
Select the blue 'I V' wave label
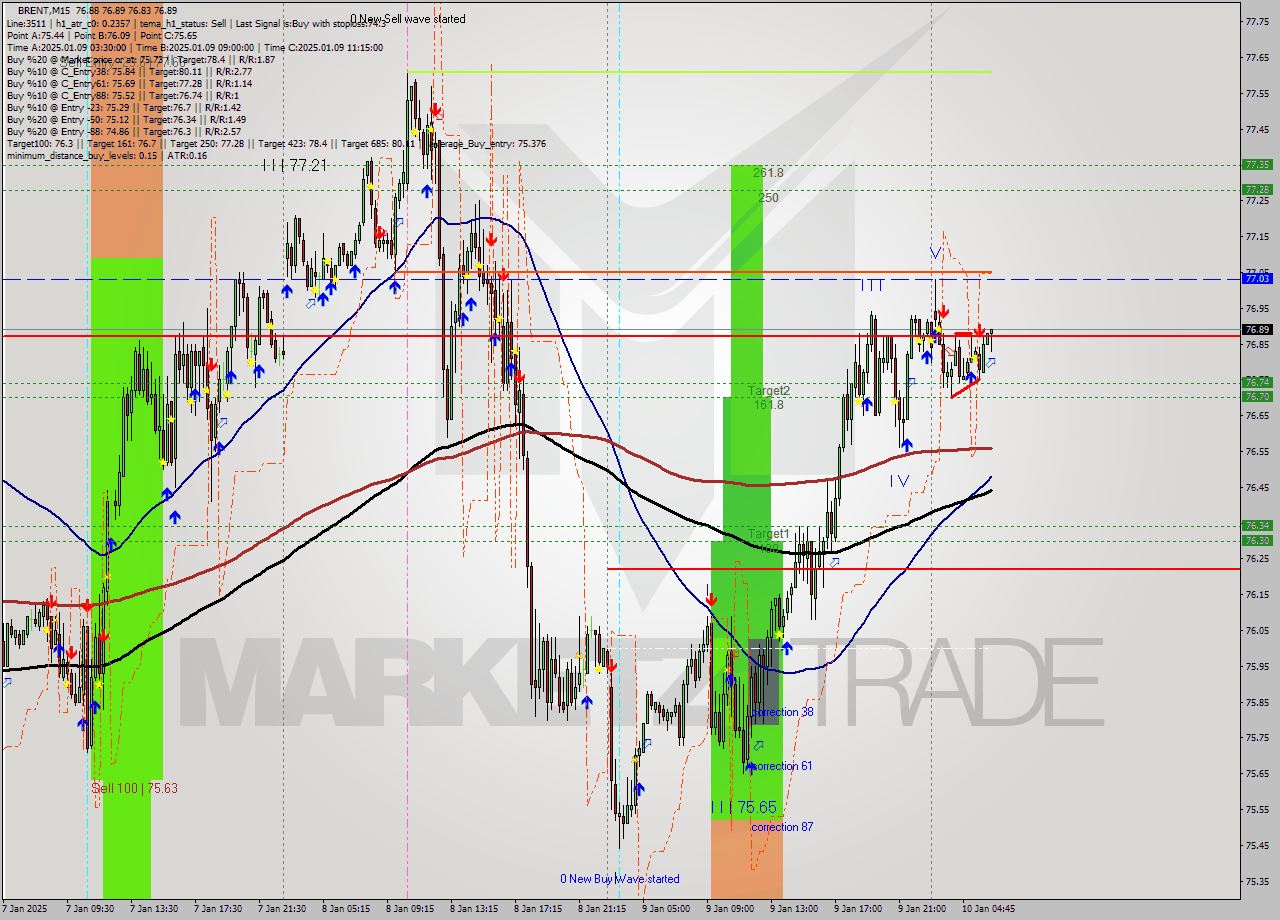click(x=899, y=481)
